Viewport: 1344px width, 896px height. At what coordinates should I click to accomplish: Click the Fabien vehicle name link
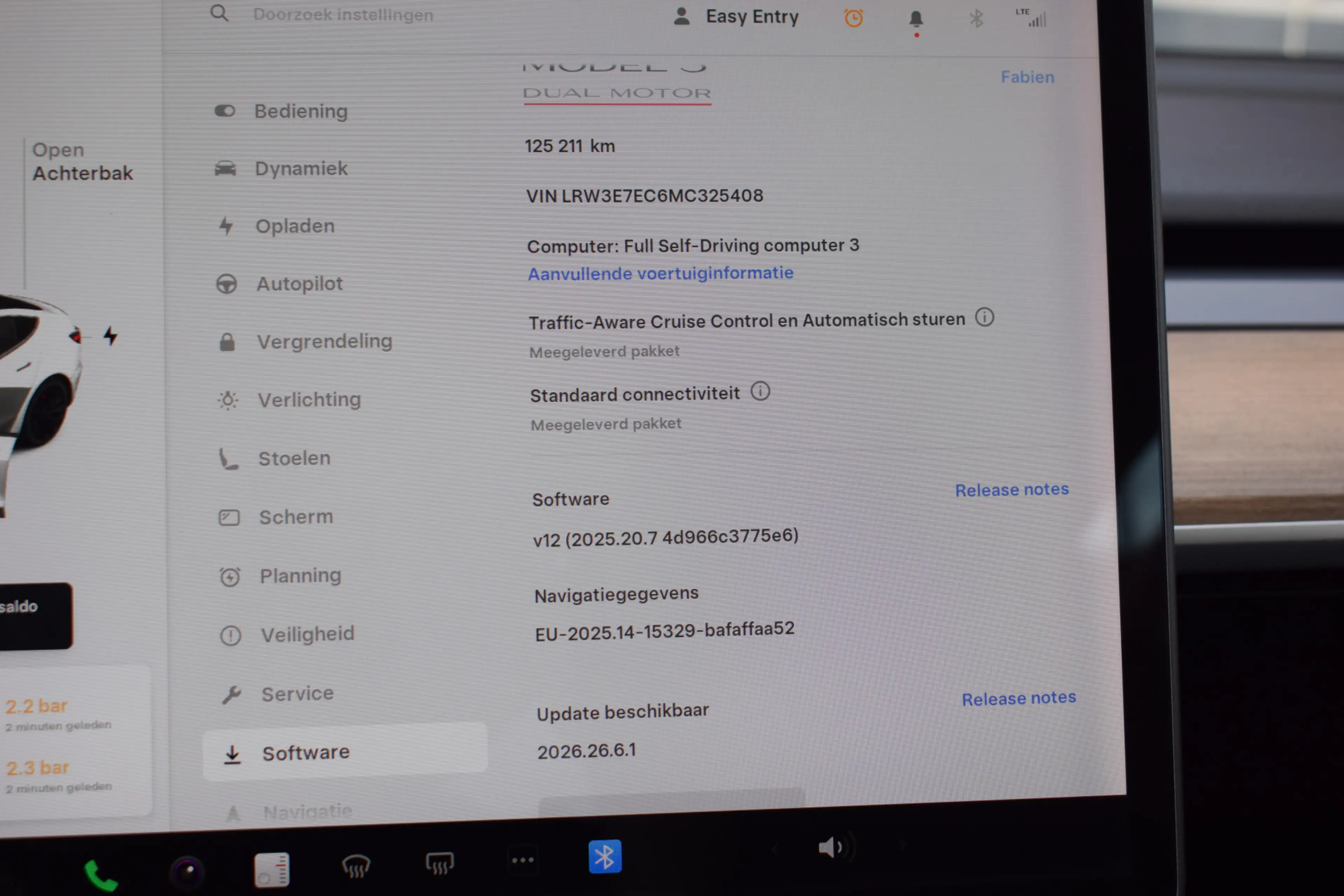1027,77
